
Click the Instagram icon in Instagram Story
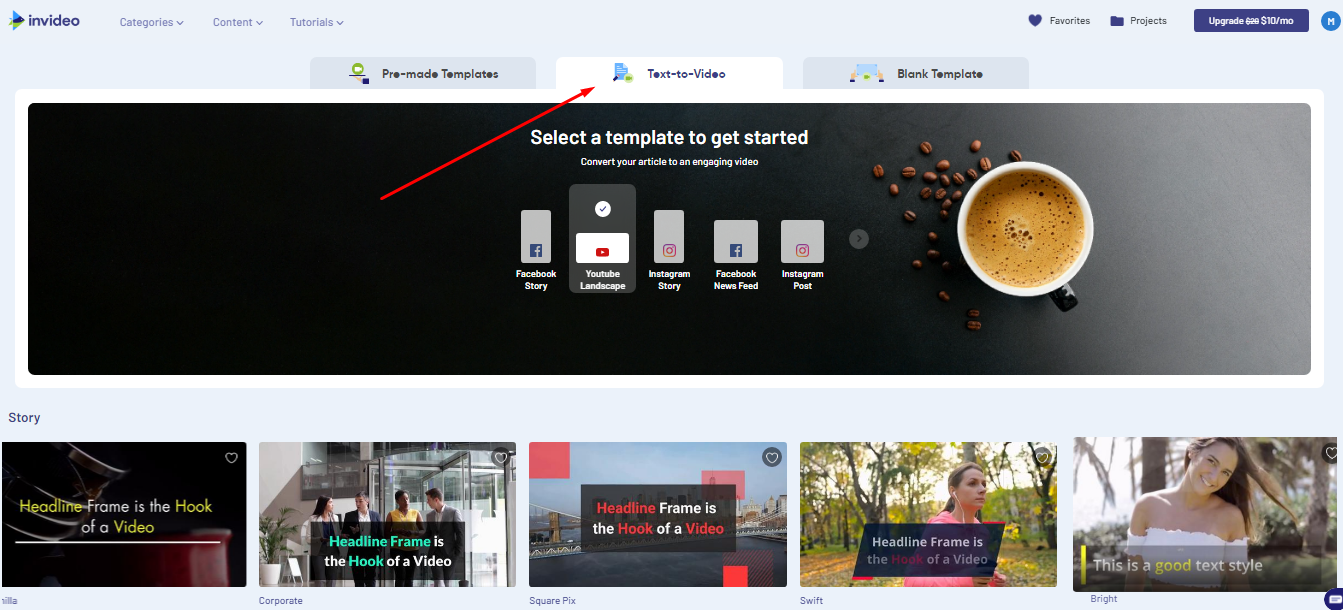(669, 251)
